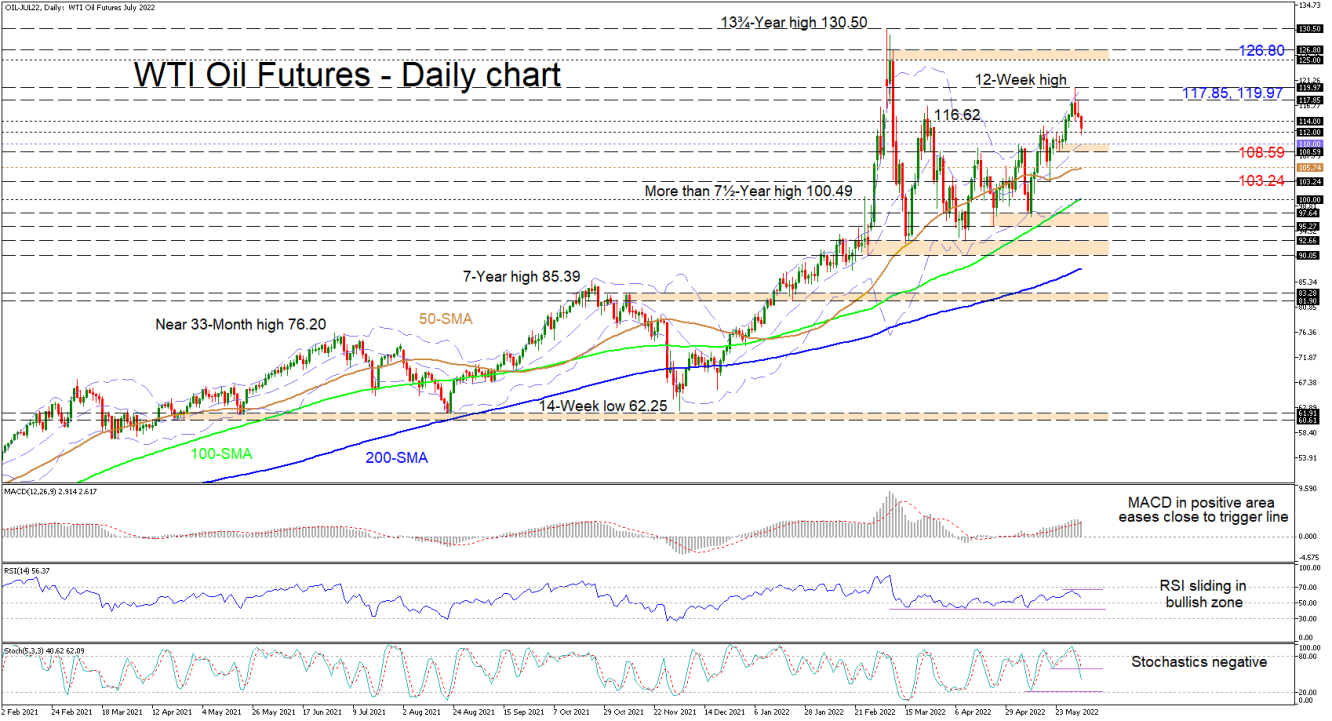Click the '83.28' price axis tag

pos(1309,293)
